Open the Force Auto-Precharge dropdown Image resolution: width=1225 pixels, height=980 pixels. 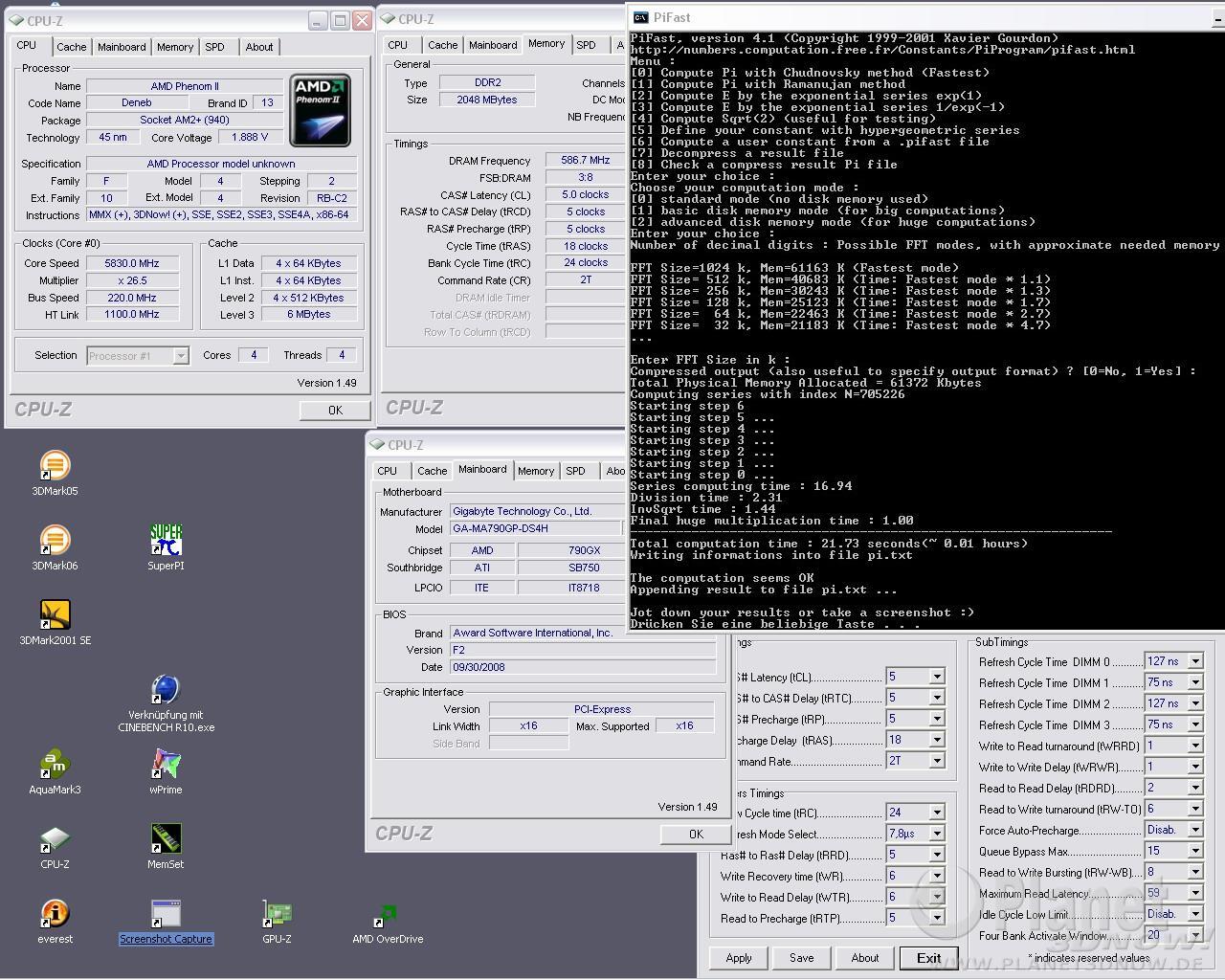[1194, 831]
